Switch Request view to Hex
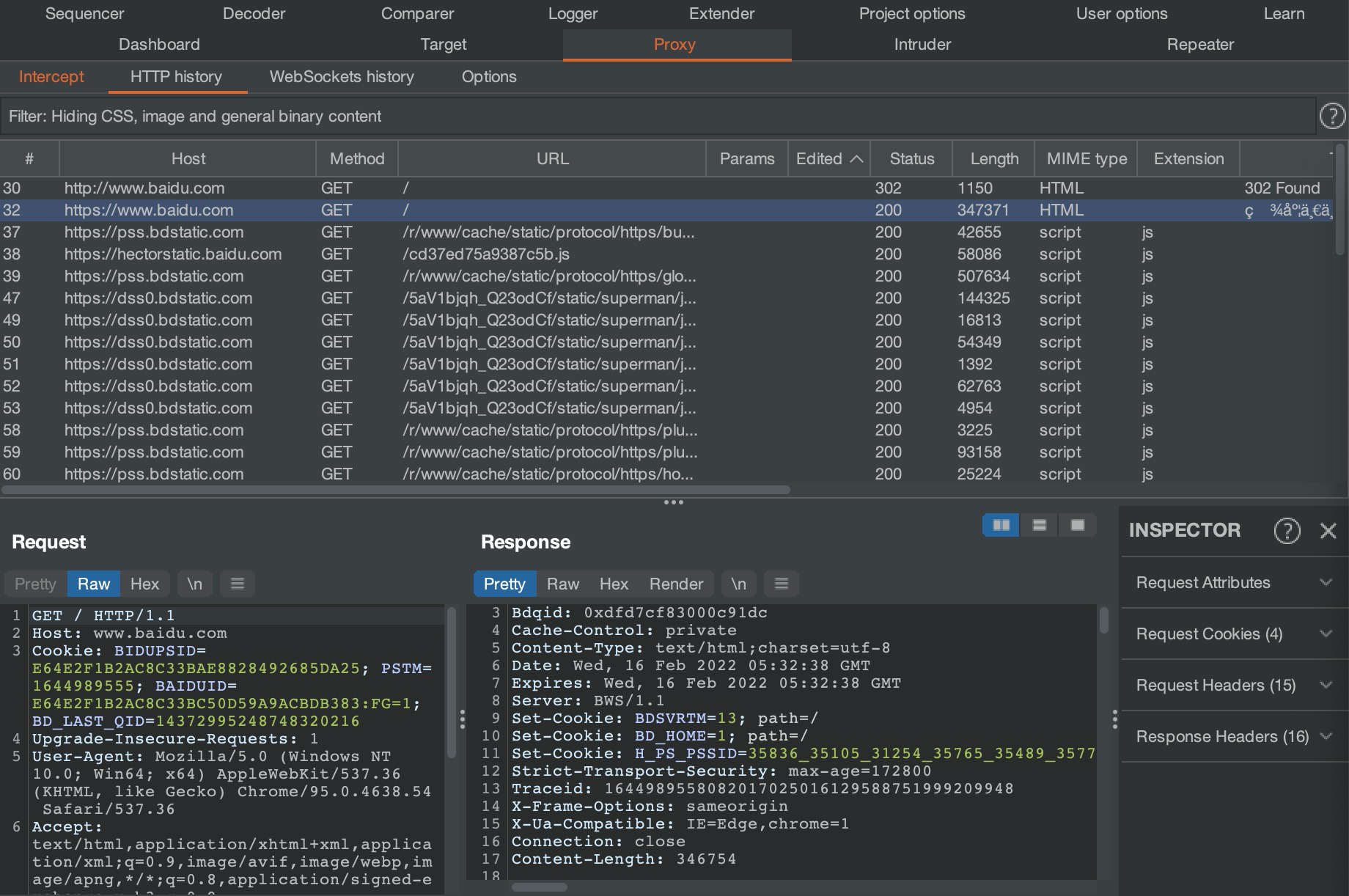 [144, 584]
